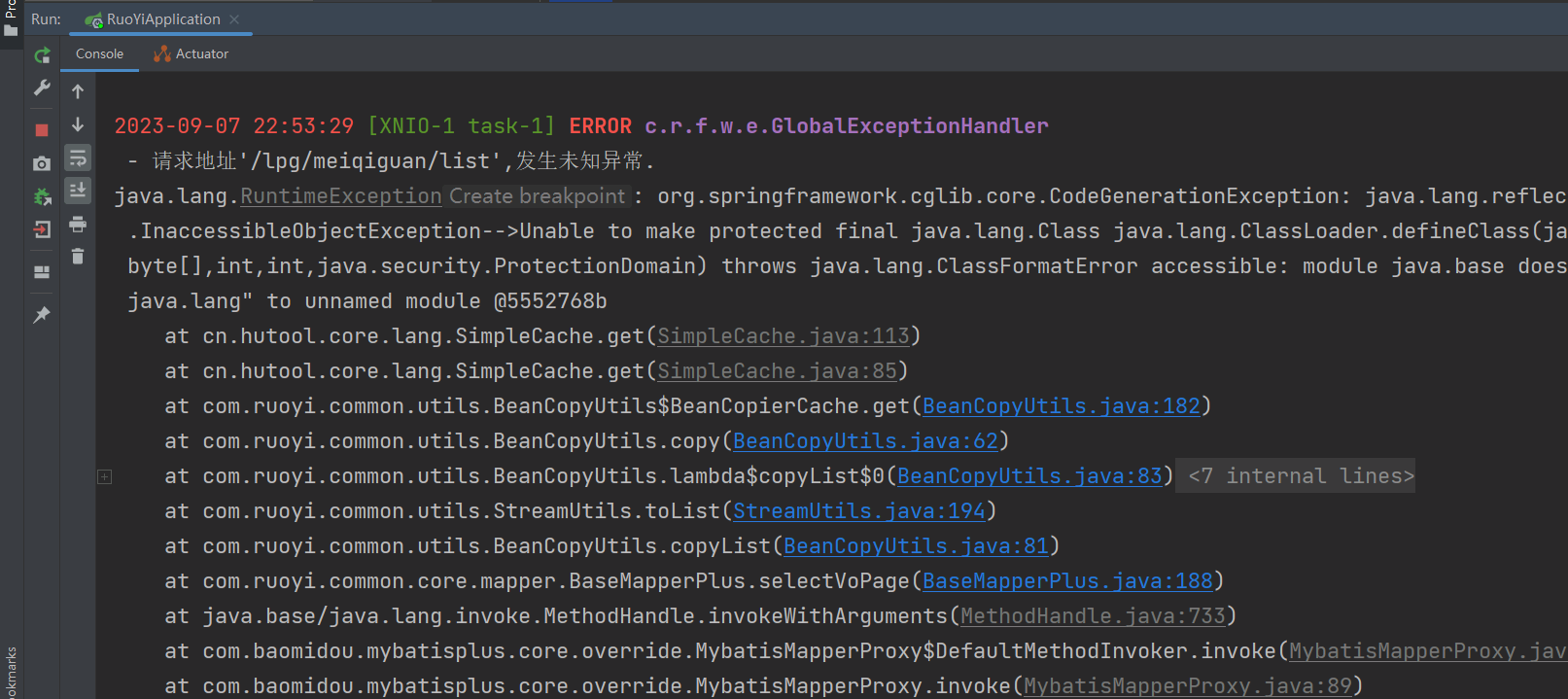Clear all console output with trash icon

tap(78, 257)
